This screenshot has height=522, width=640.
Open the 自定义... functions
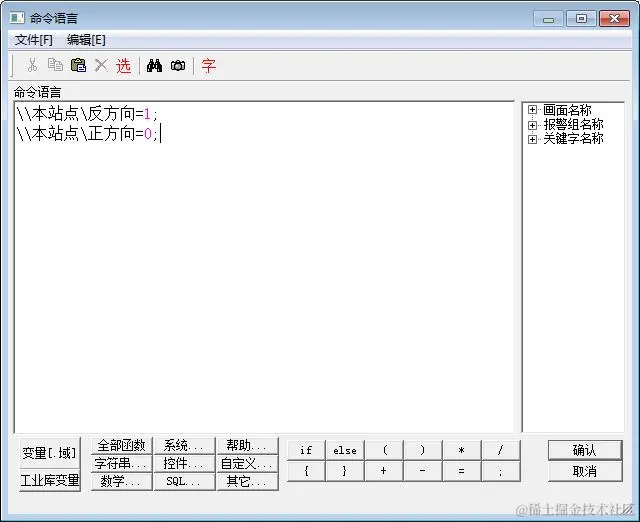click(247, 463)
